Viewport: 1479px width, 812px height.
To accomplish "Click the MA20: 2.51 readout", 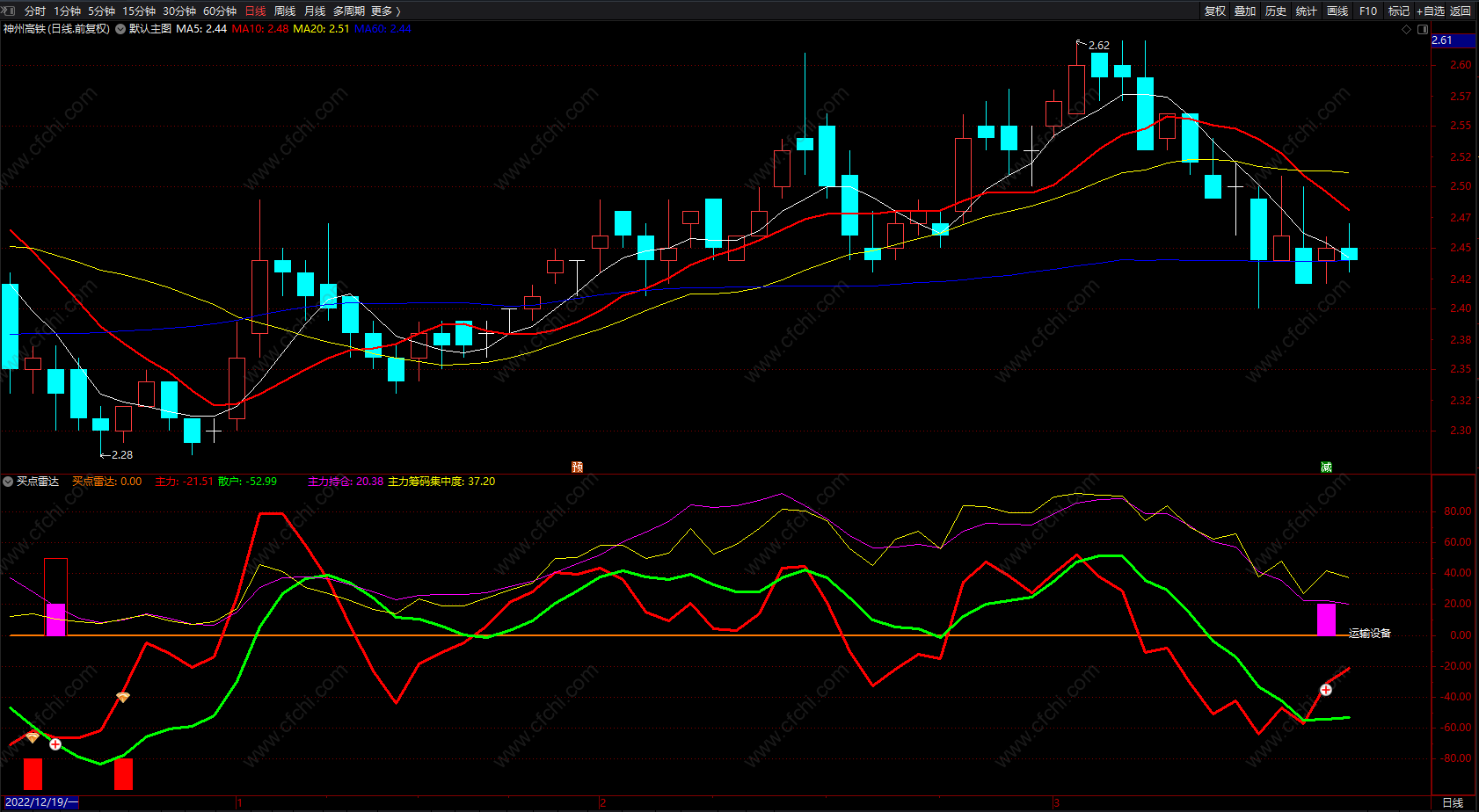I will [x=321, y=29].
